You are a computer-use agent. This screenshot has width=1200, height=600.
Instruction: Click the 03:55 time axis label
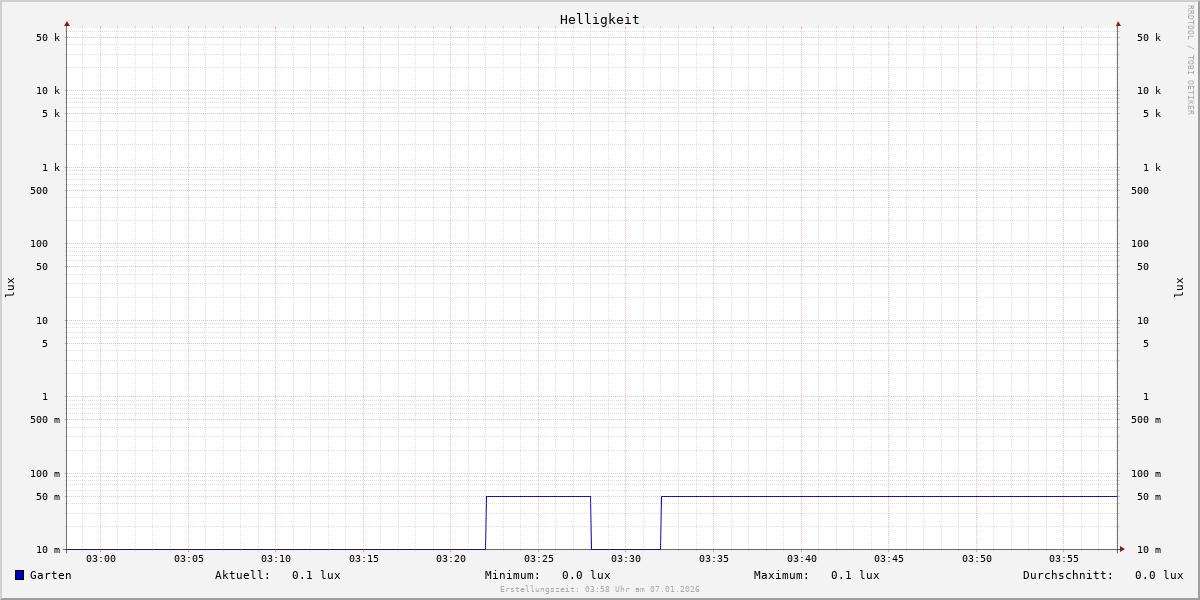1064,559
